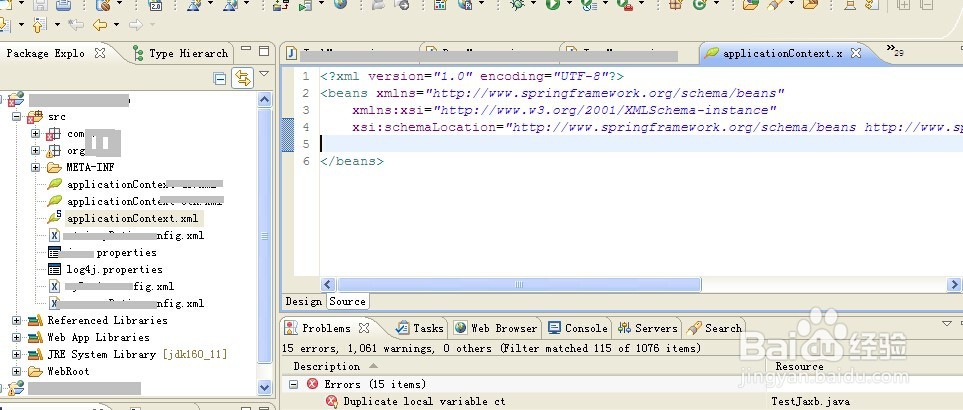Open the Next Annotation dropdown arrow
The width and height of the screenshot is (963, 410).
[21, 25]
